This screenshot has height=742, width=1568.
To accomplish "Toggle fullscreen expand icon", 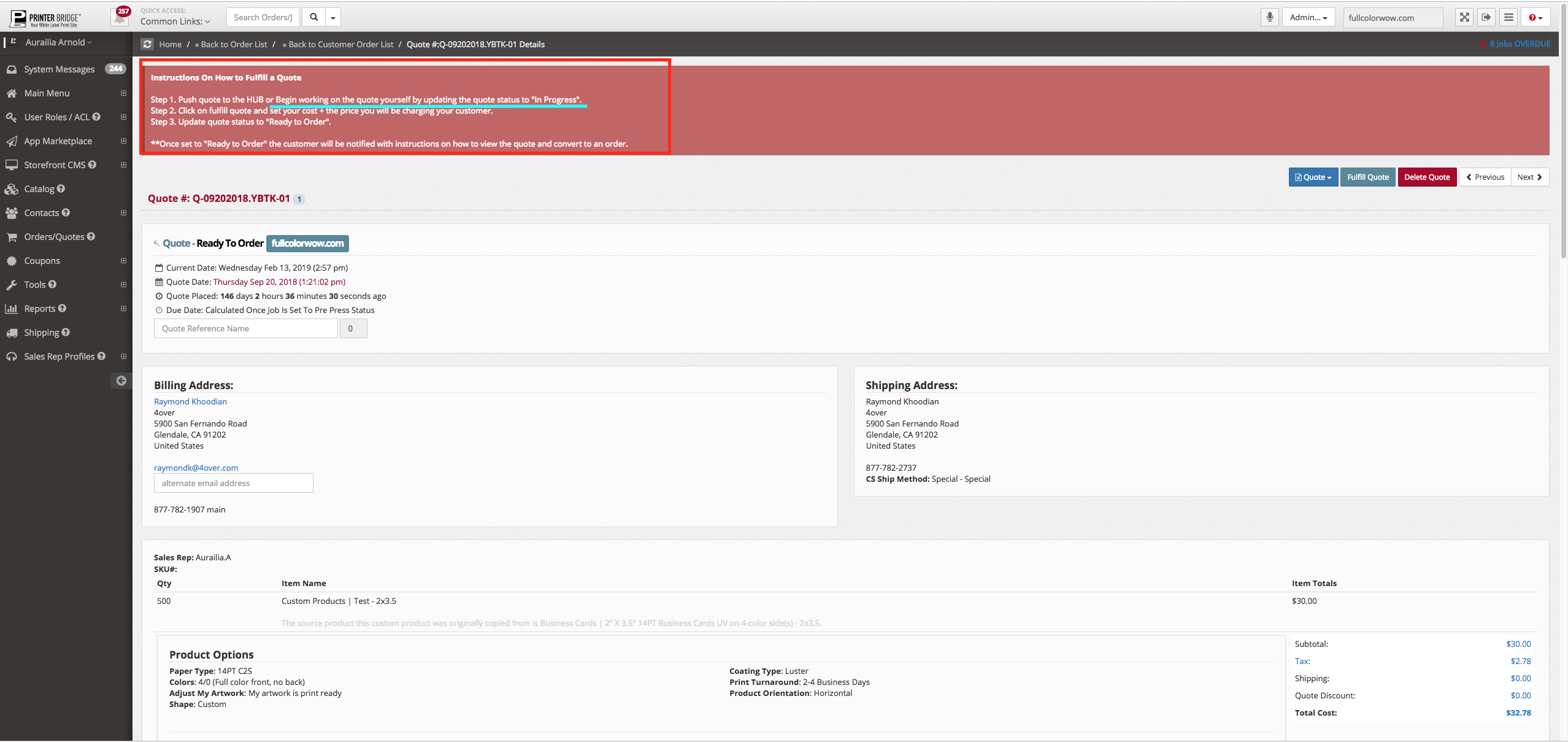I will coord(1464,17).
